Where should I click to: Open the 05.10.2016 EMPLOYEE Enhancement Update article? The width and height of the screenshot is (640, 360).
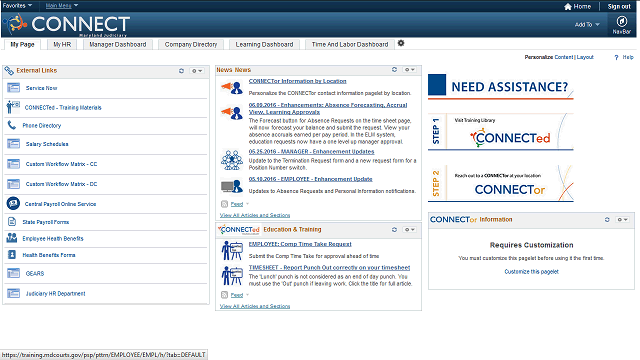[x=311, y=179]
